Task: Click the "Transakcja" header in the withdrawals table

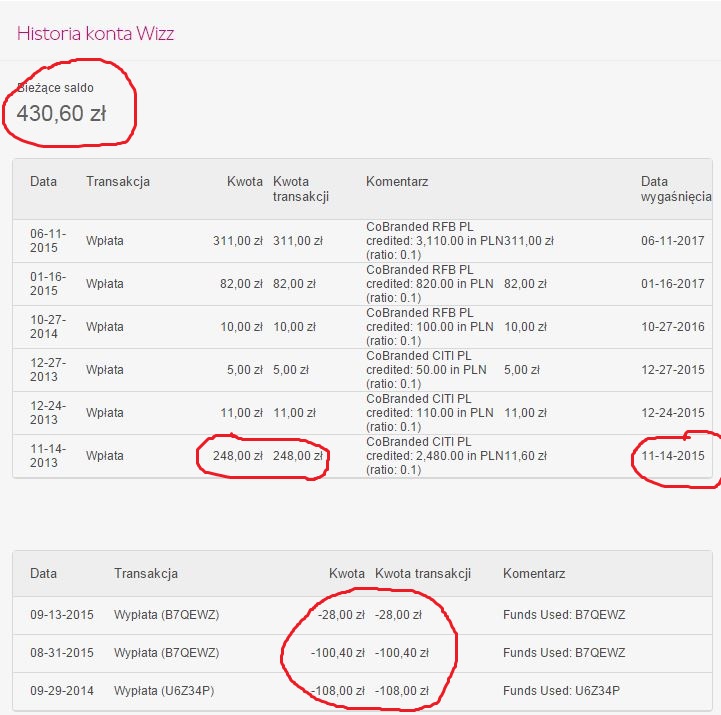Action: tap(146, 573)
